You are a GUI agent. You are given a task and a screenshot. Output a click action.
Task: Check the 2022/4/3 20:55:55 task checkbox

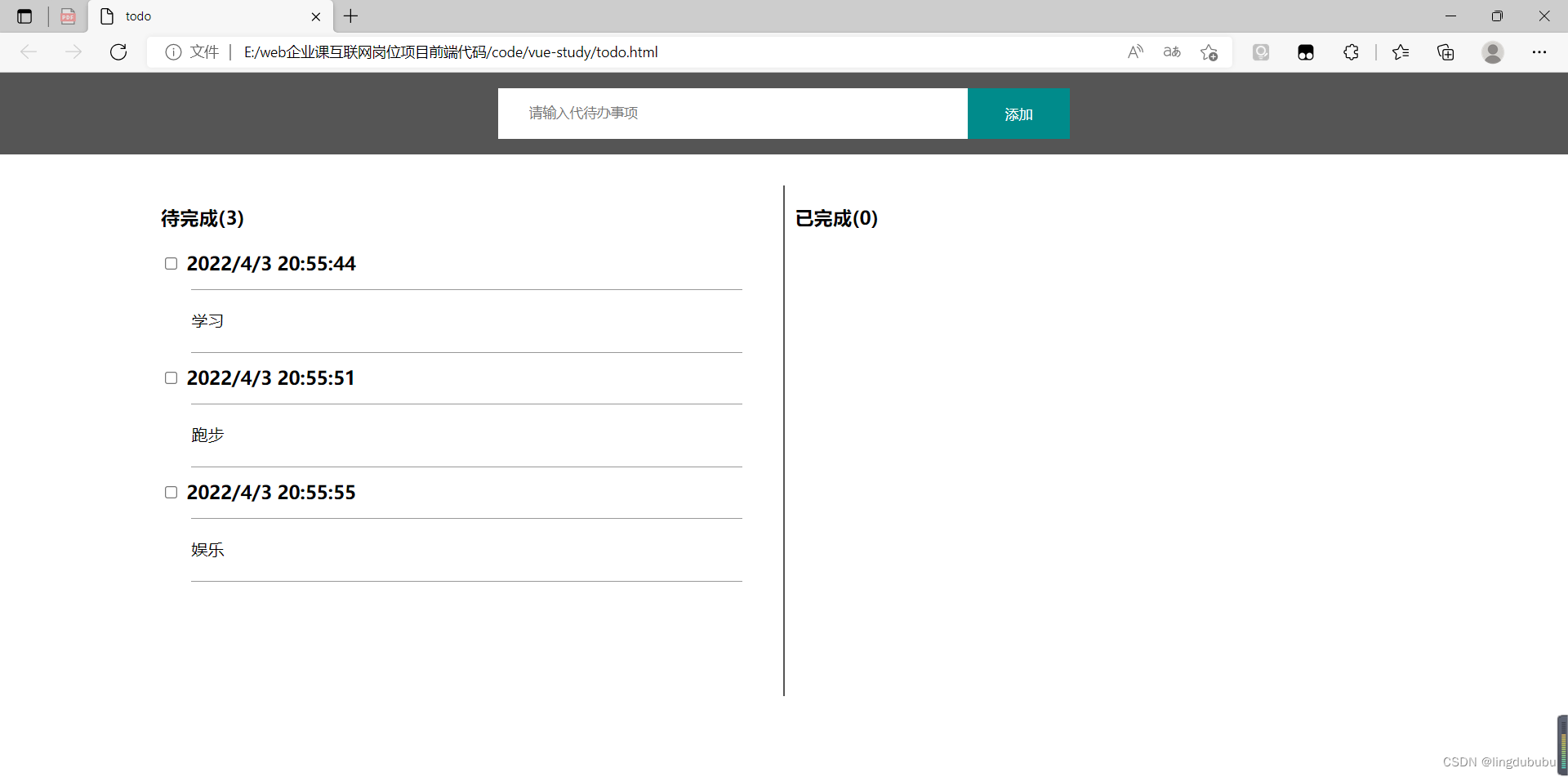point(171,492)
